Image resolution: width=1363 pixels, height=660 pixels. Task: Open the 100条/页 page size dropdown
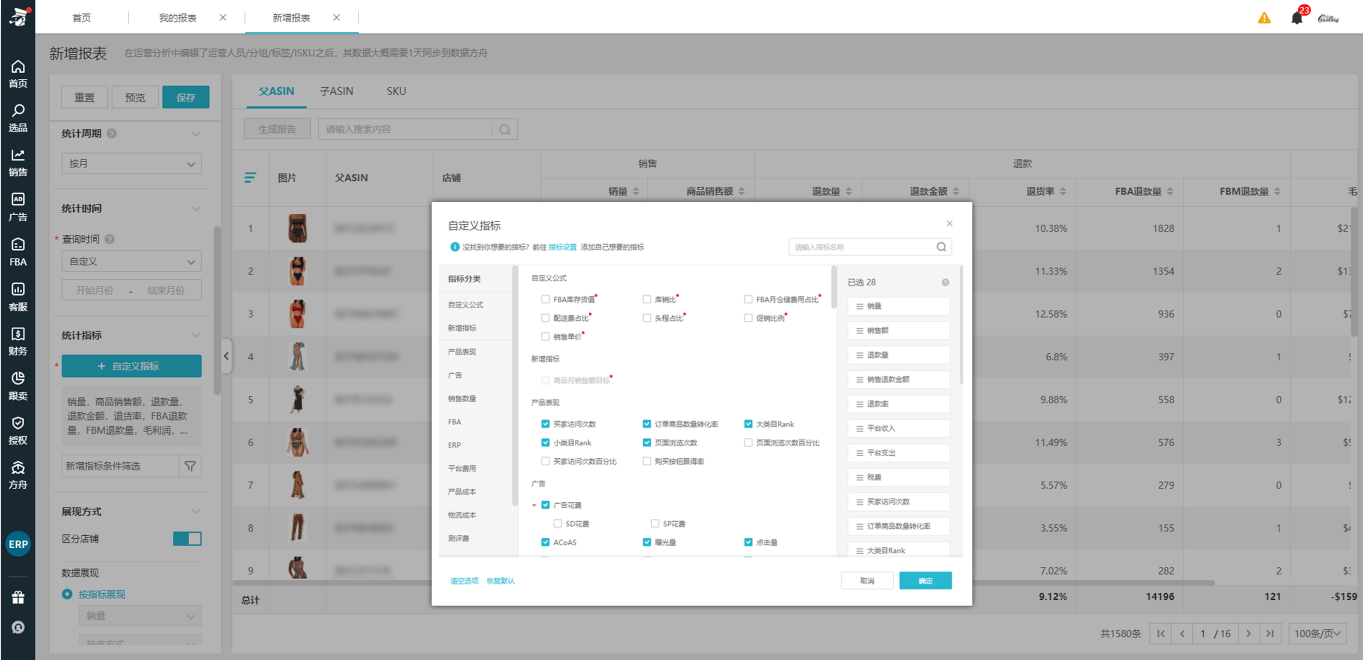click(1318, 633)
